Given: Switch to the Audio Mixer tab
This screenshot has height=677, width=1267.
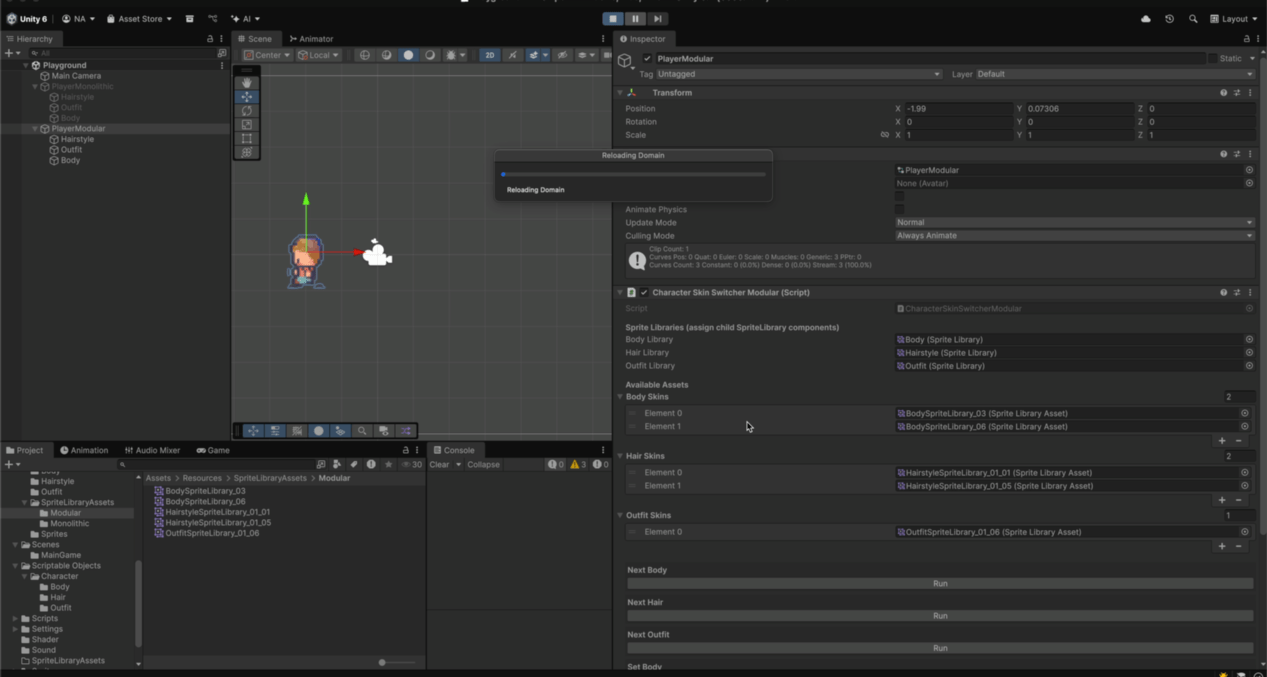Looking at the screenshot, I should pos(152,450).
